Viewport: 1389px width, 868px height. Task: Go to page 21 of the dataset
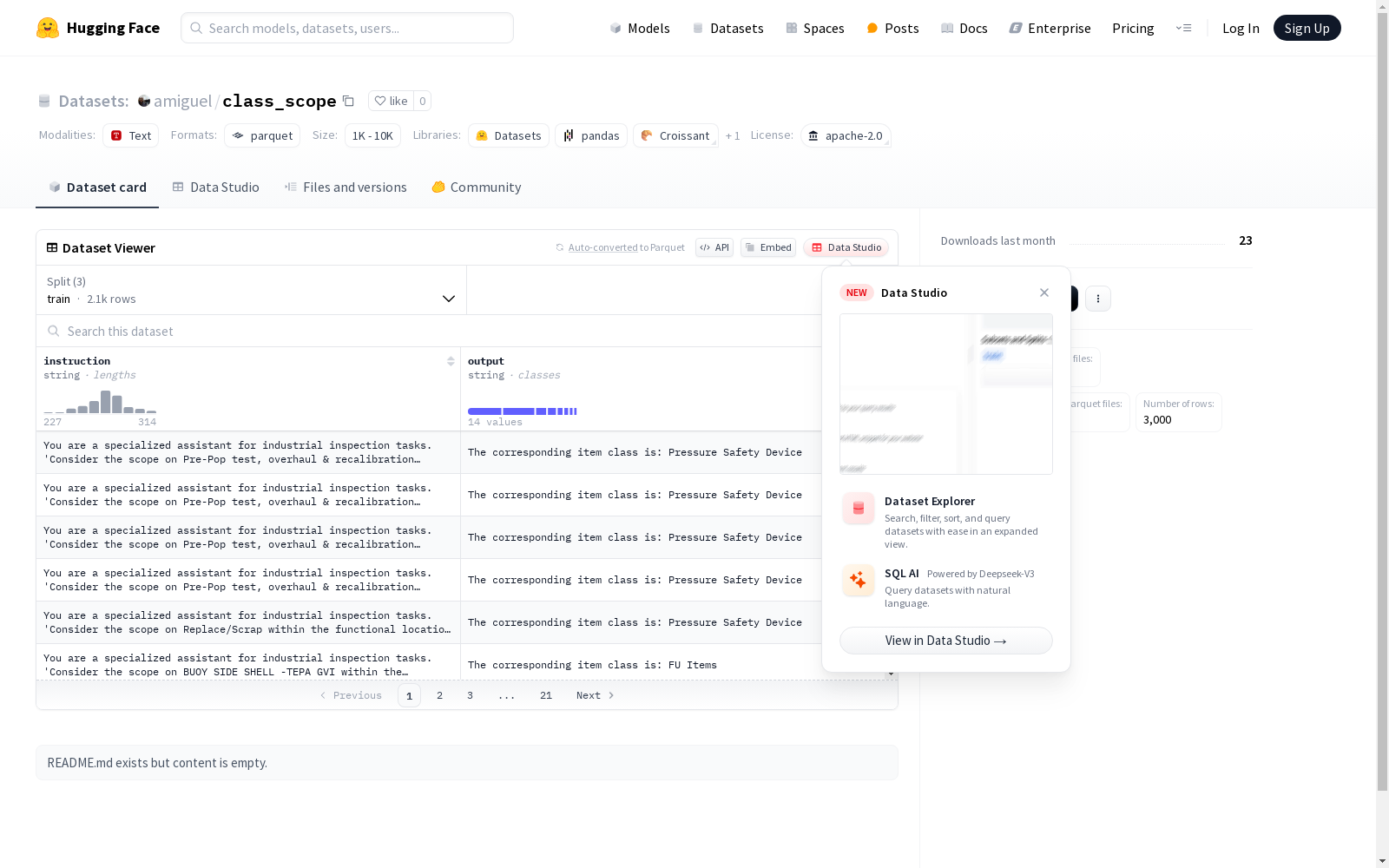click(x=546, y=695)
